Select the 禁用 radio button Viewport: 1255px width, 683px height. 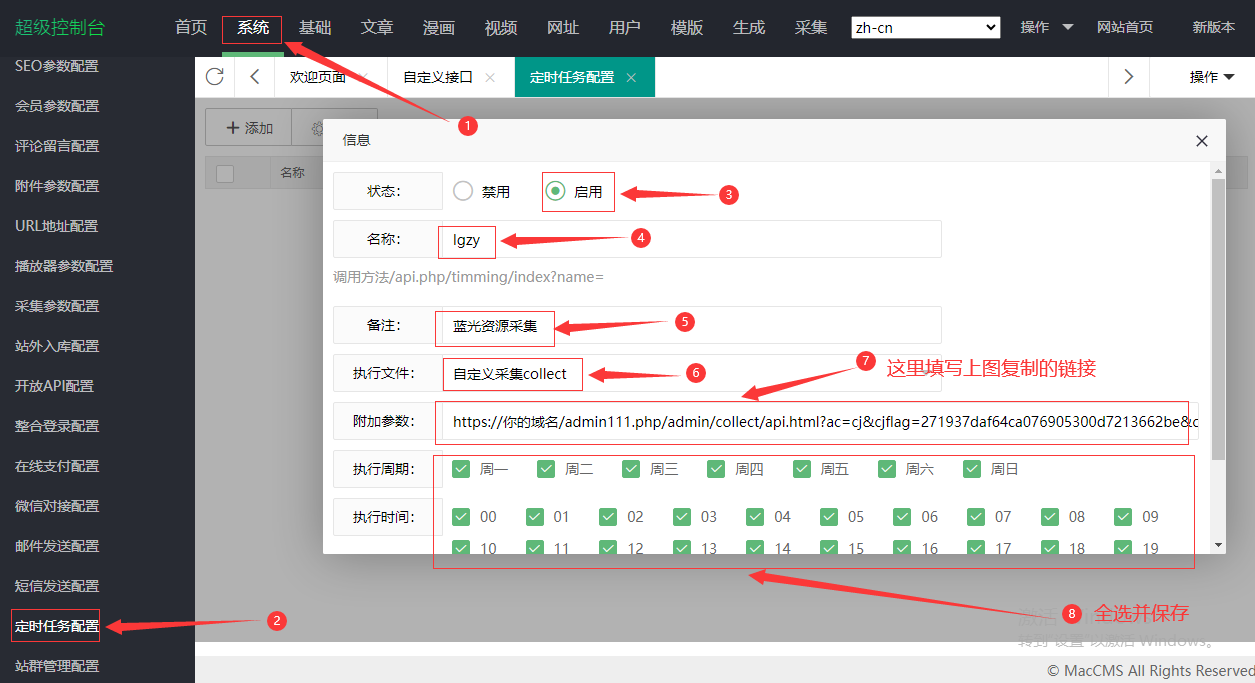click(463, 191)
